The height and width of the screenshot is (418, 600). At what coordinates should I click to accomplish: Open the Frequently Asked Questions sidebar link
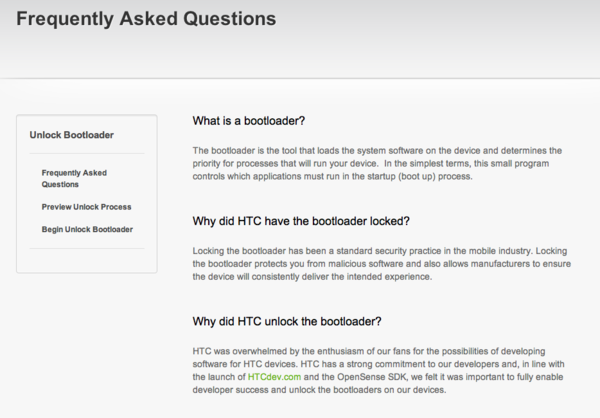pos(66,178)
